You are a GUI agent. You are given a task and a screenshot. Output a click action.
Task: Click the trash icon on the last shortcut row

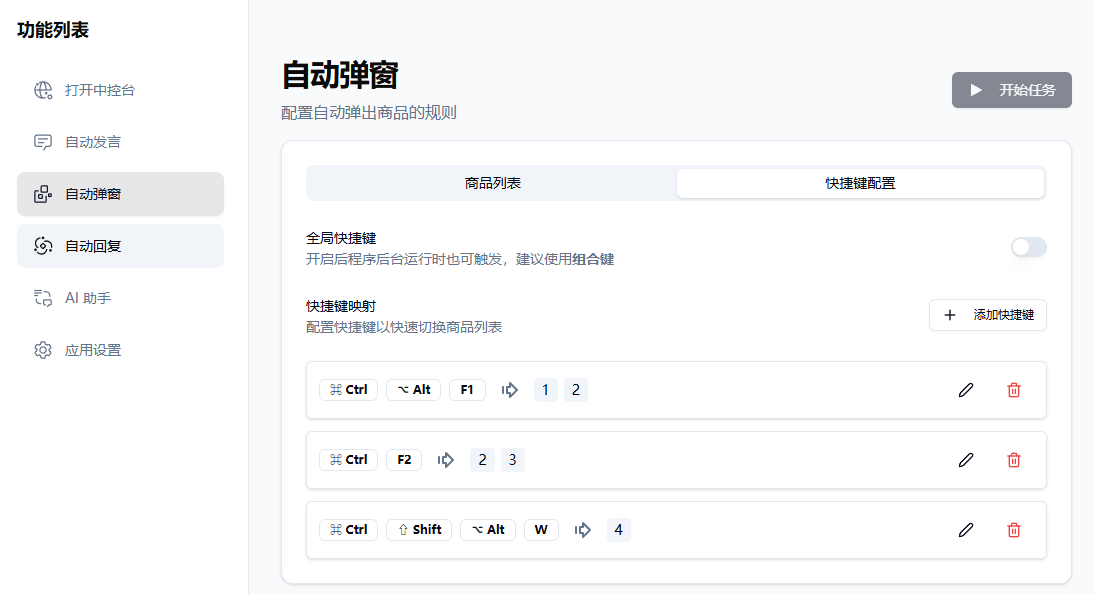point(1013,529)
